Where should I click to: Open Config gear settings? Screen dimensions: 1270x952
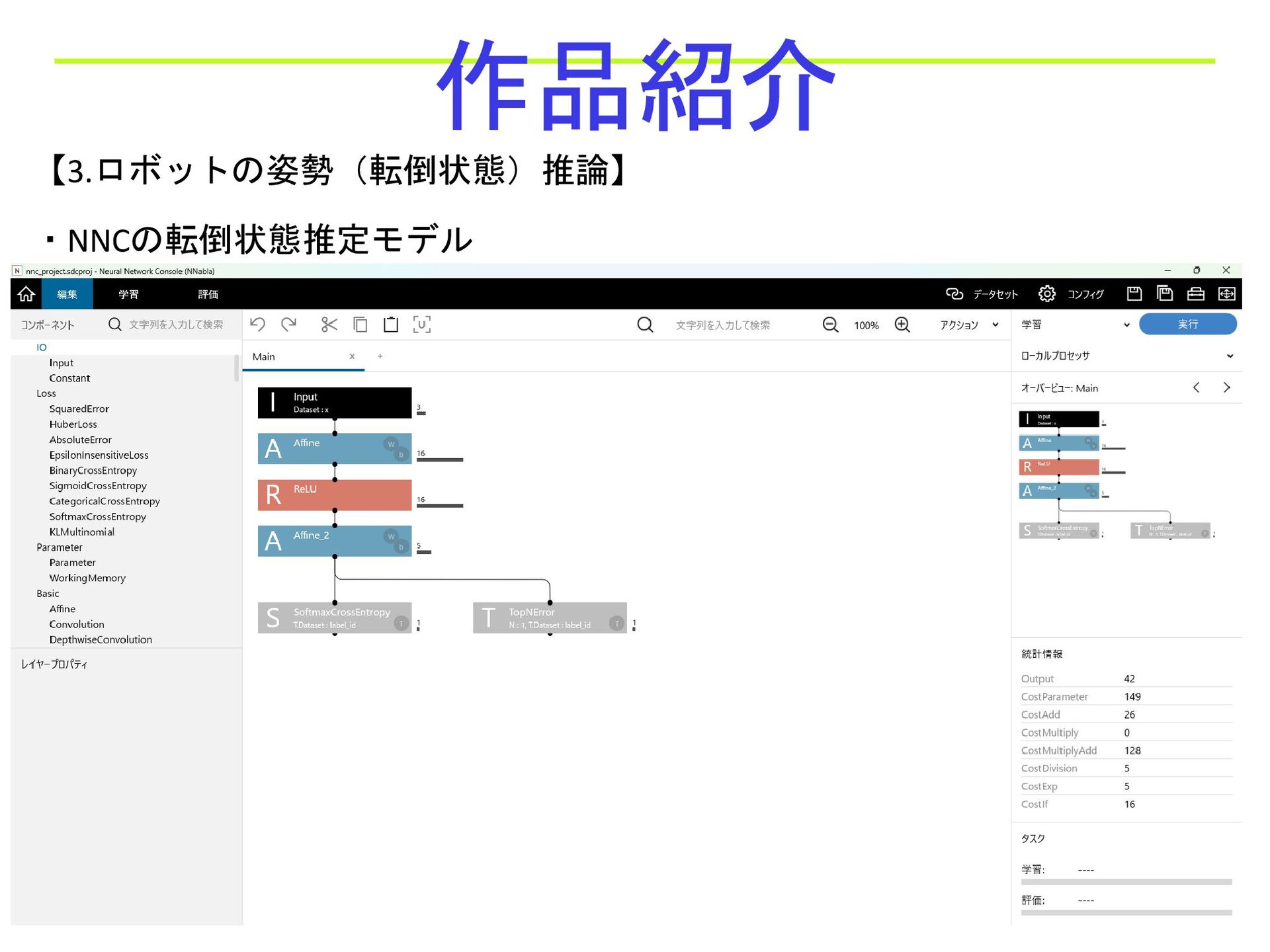(x=1046, y=294)
